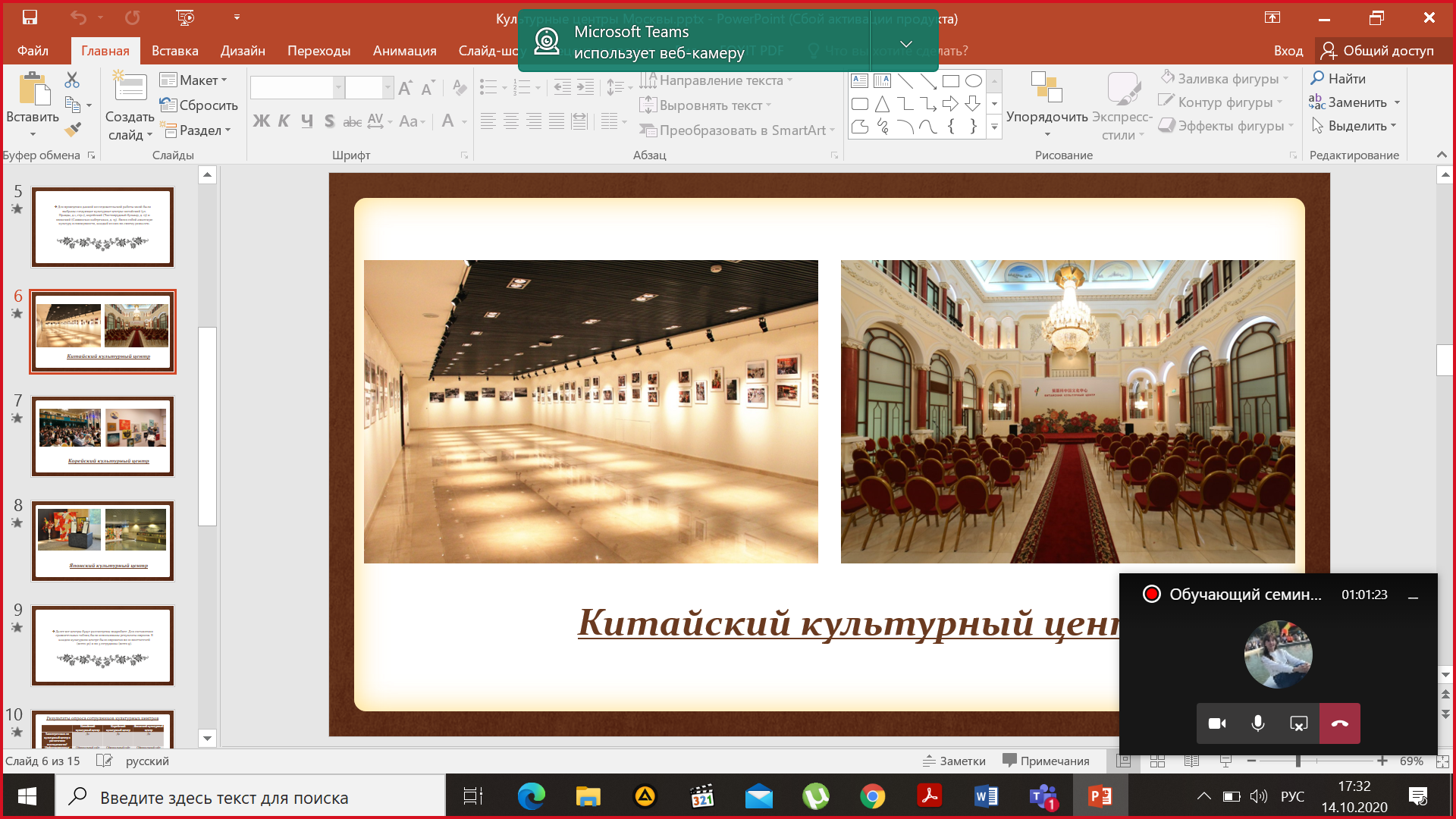Switch to the Вставка ribbon tab
Screen dimensions: 1456x819
coord(174,51)
